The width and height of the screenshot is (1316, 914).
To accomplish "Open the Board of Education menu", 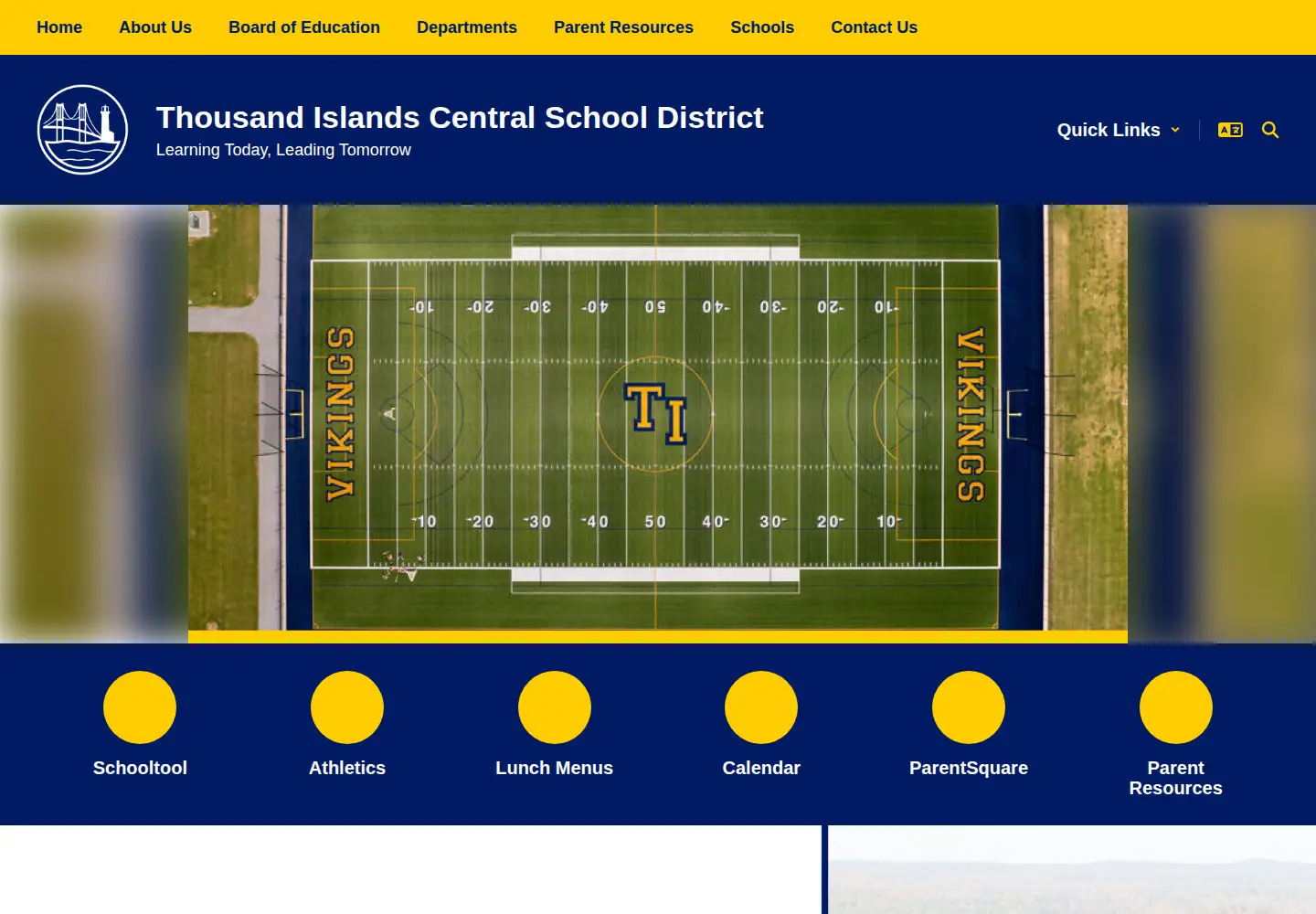I will [x=304, y=27].
